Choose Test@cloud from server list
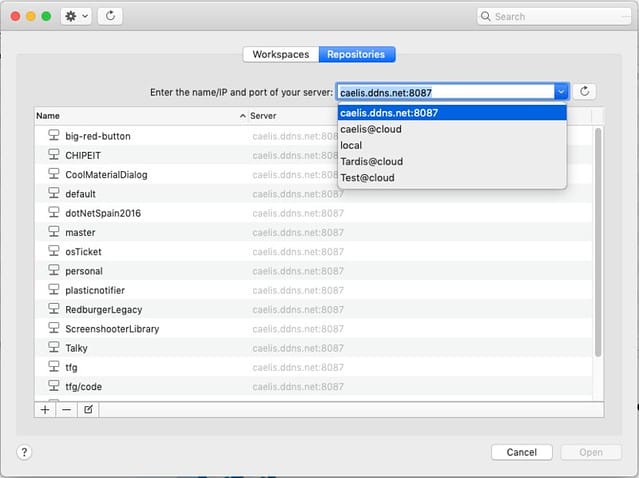This screenshot has height=478, width=639. [x=452, y=178]
